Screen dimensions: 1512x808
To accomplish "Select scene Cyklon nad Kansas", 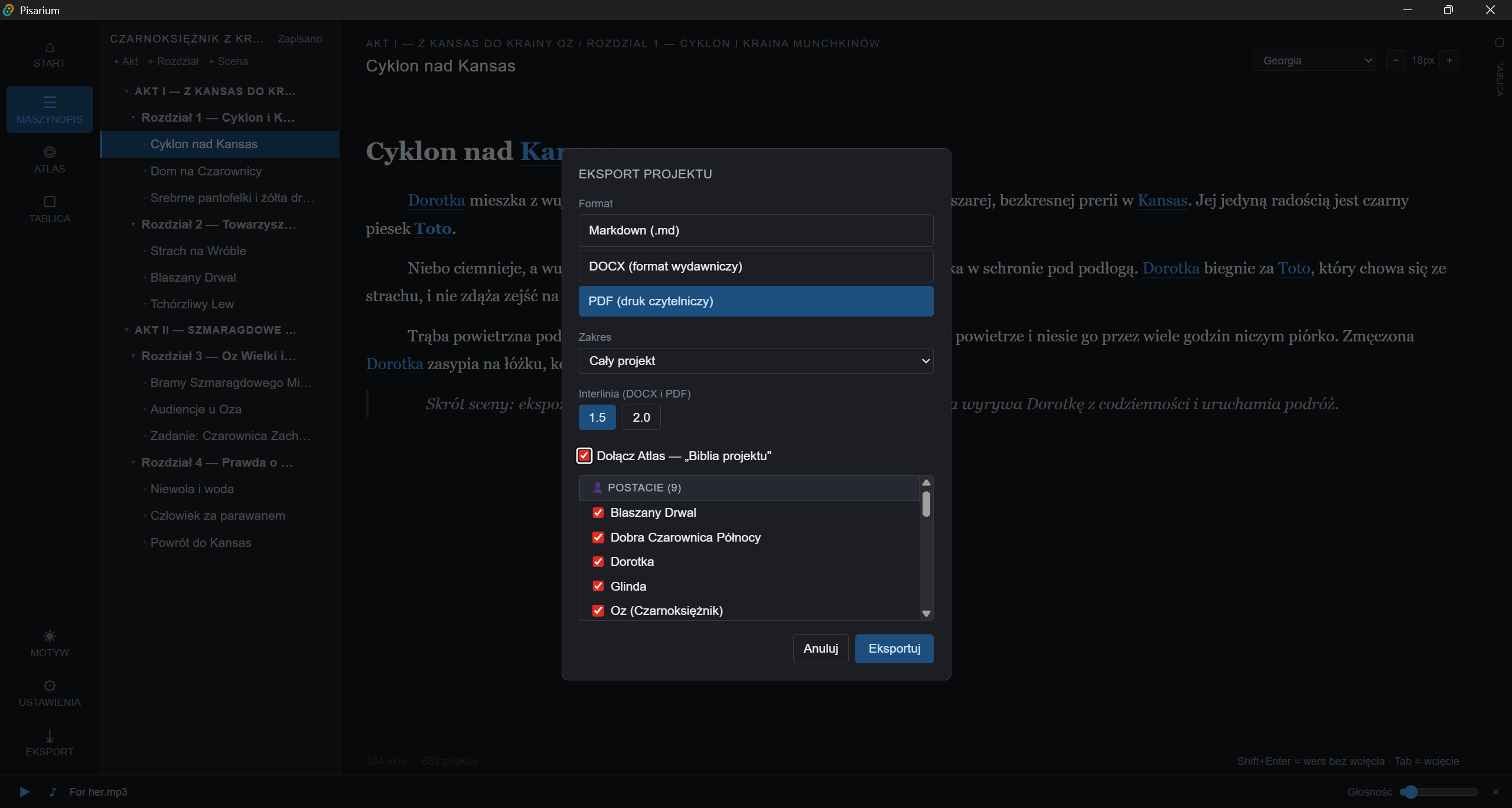I will (x=220, y=144).
